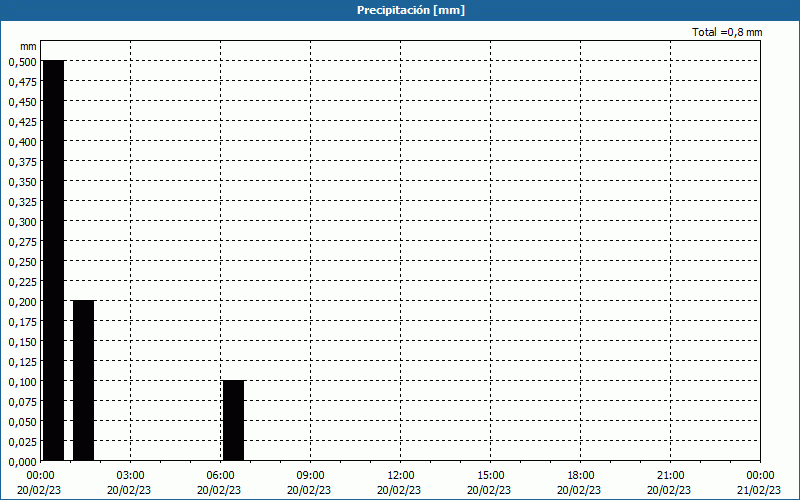Screen dimensions: 800x500
Task: Click the 18:00 time axis label
Action: (x=581, y=476)
